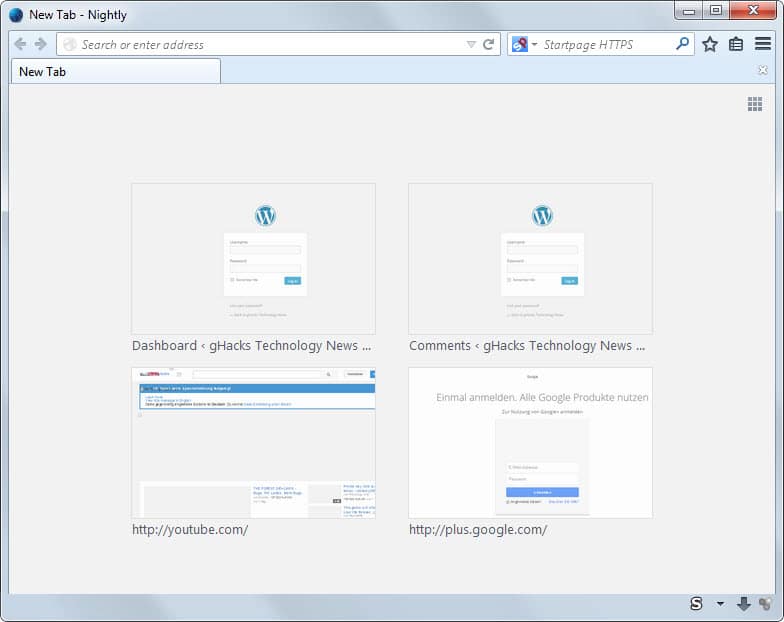Maximize the Nightly window
The height and width of the screenshot is (622, 784).
point(716,10)
